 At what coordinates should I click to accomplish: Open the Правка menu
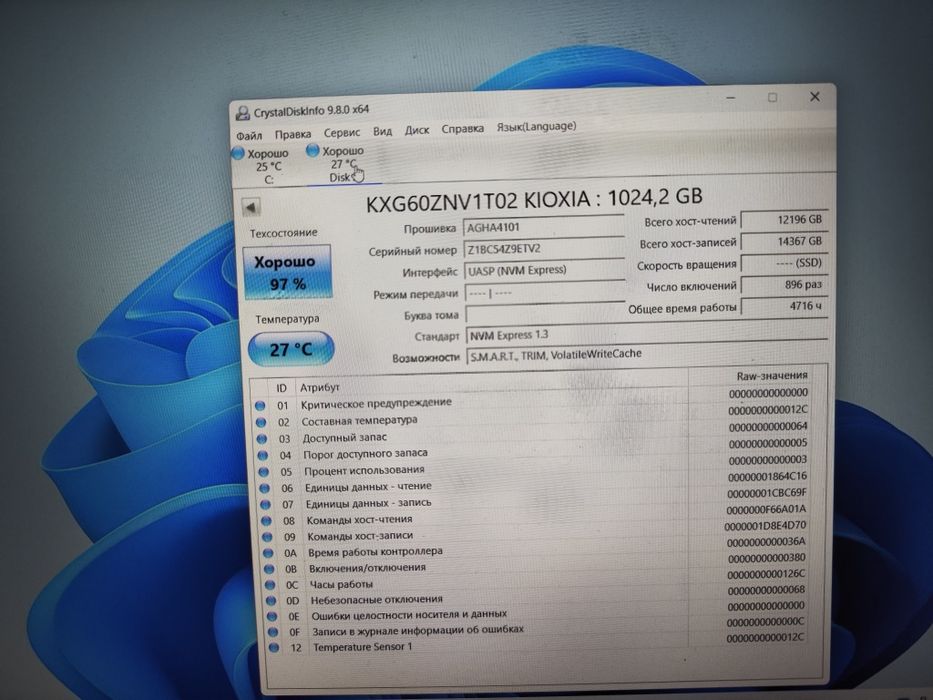pyautogui.click(x=293, y=135)
